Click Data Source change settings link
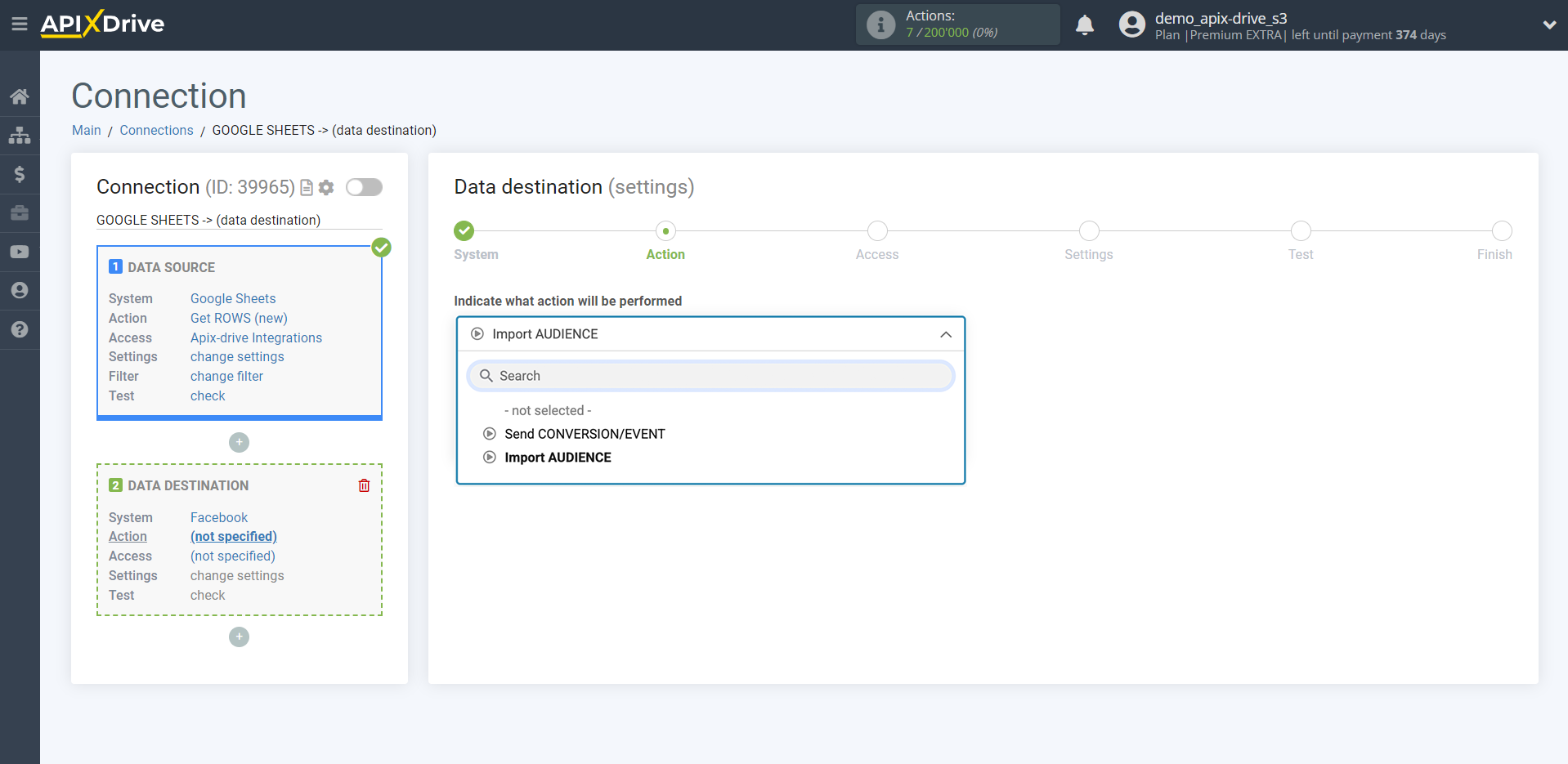Image resolution: width=1568 pixels, height=764 pixels. [x=237, y=356]
